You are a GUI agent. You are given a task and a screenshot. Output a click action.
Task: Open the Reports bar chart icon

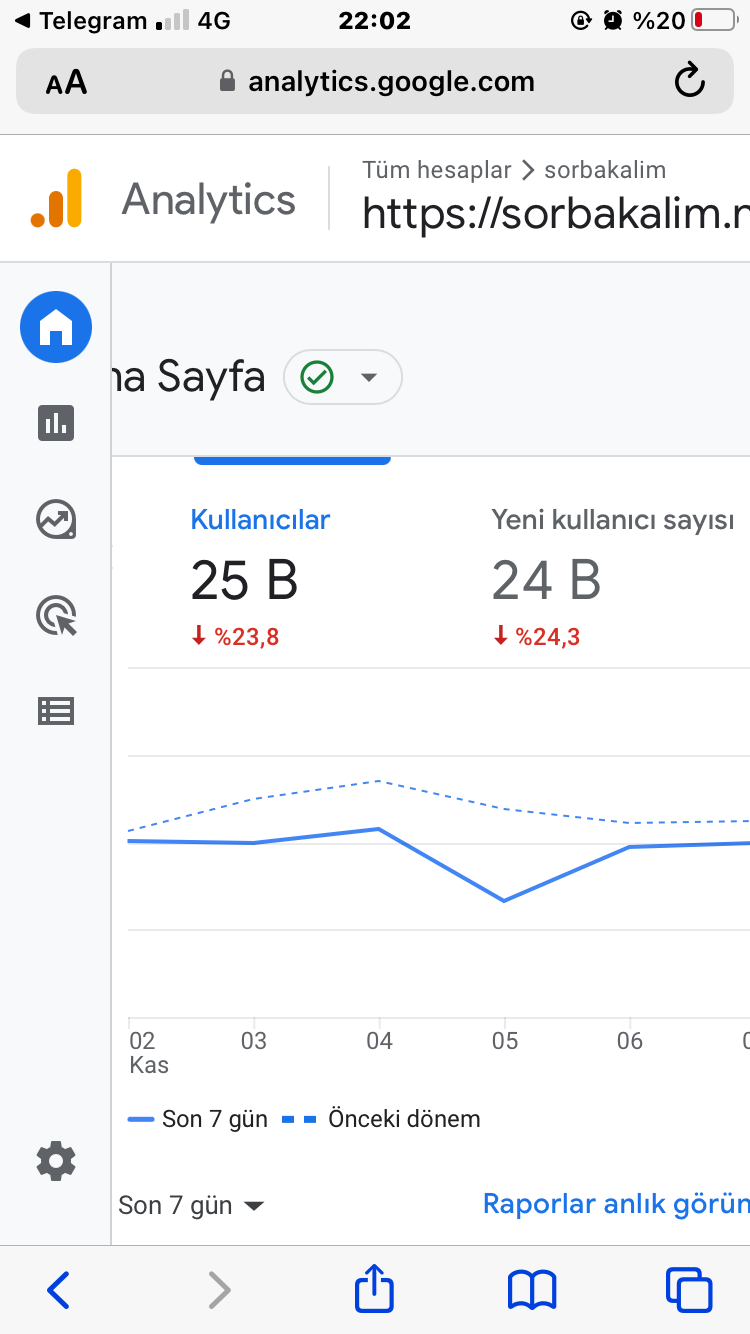[x=56, y=423]
